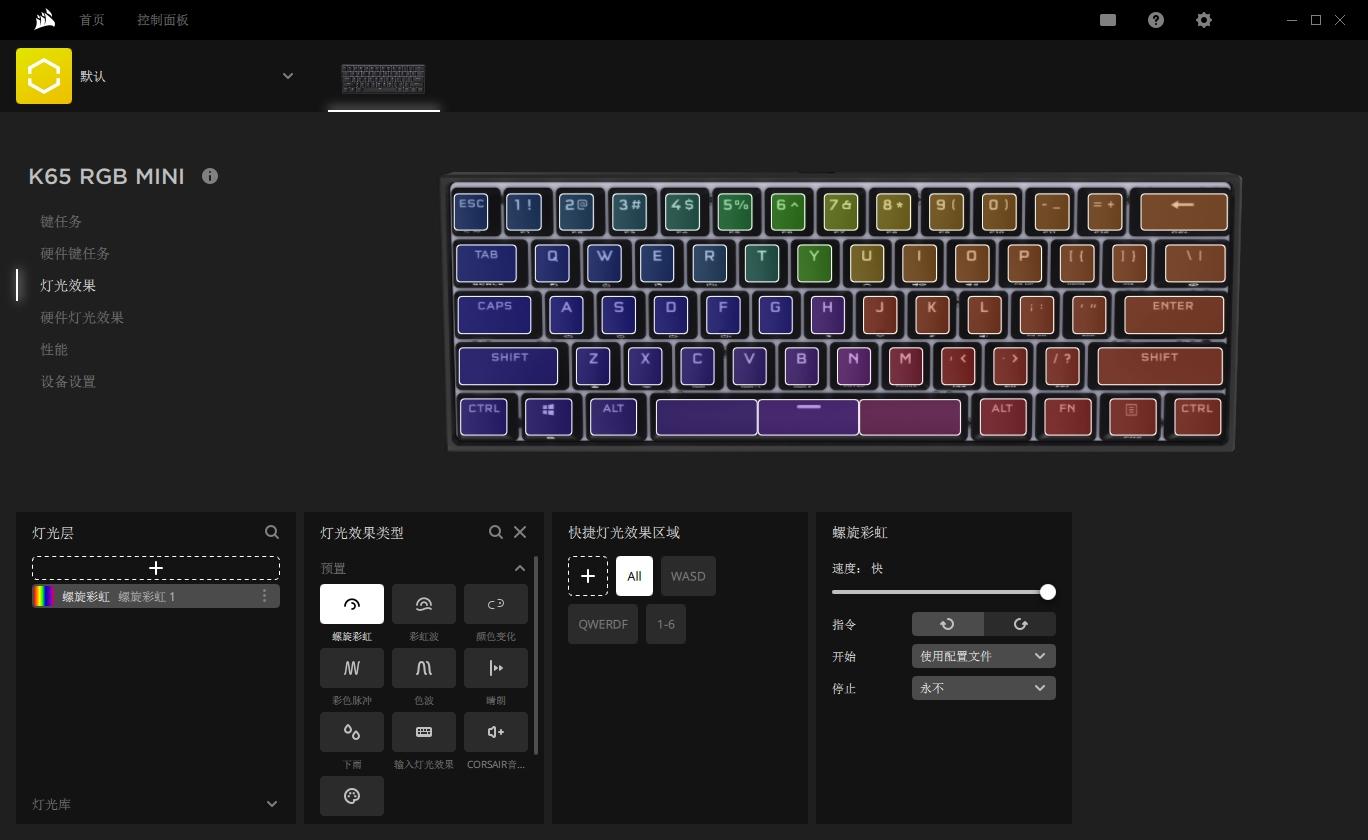Screen dimensions: 1368x840
Task: Click the Backspace arrow key on keyboard
Action: click(x=1183, y=211)
